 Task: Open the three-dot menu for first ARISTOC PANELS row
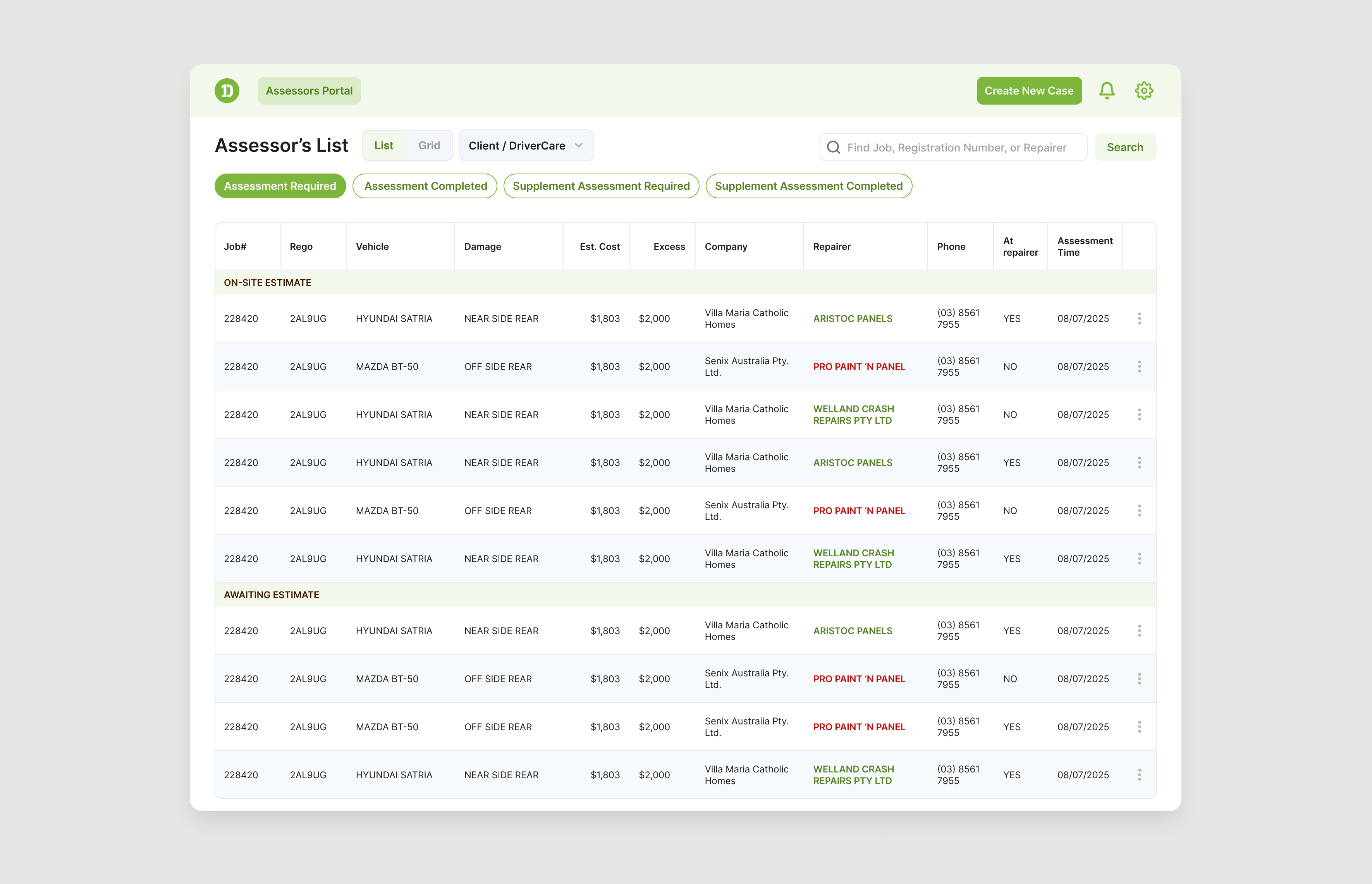click(x=1139, y=318)
